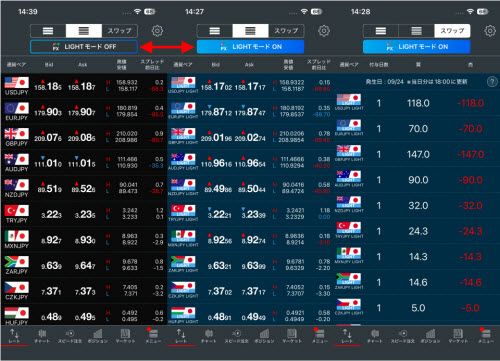This screenshot has height=361, width=500.
Task: Open メニュー in left screen's bottom bar
Action: point(153,336)
